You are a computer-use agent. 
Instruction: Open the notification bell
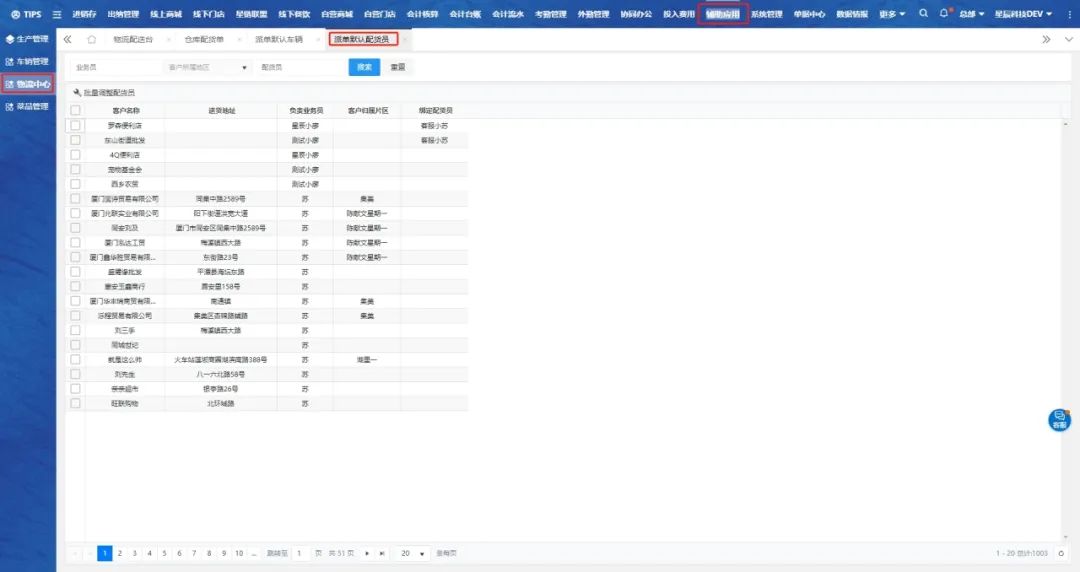[x=943, y=14]
